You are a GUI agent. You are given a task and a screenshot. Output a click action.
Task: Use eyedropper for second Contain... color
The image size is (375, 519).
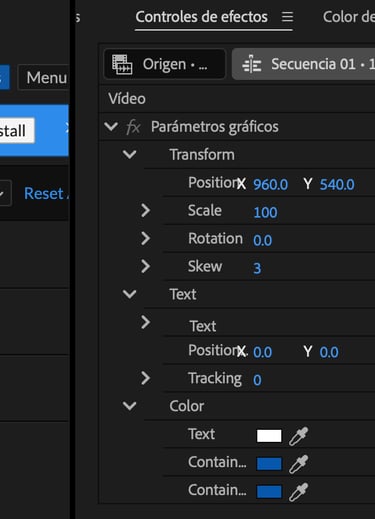[298, 492]
